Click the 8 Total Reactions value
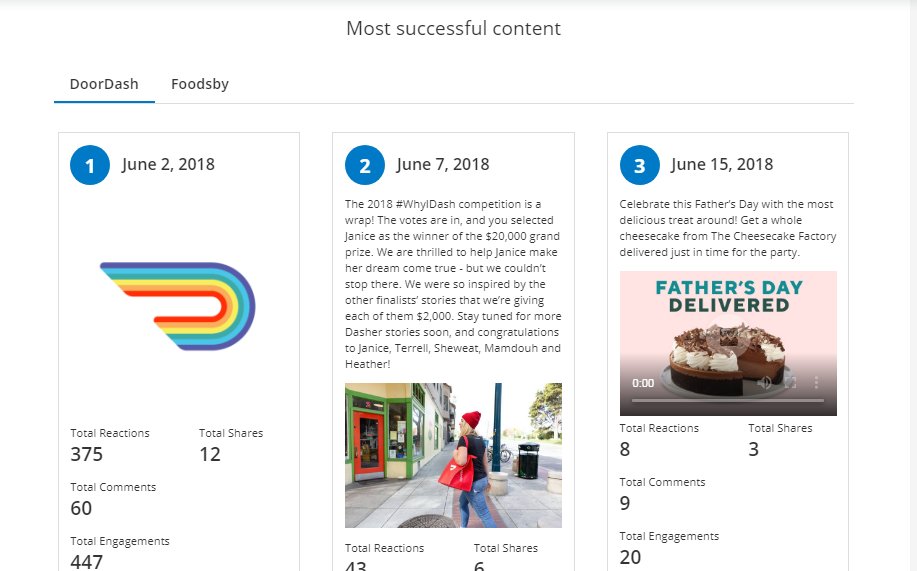The width and height of the screenshot is (917, 571). (625, 449)
